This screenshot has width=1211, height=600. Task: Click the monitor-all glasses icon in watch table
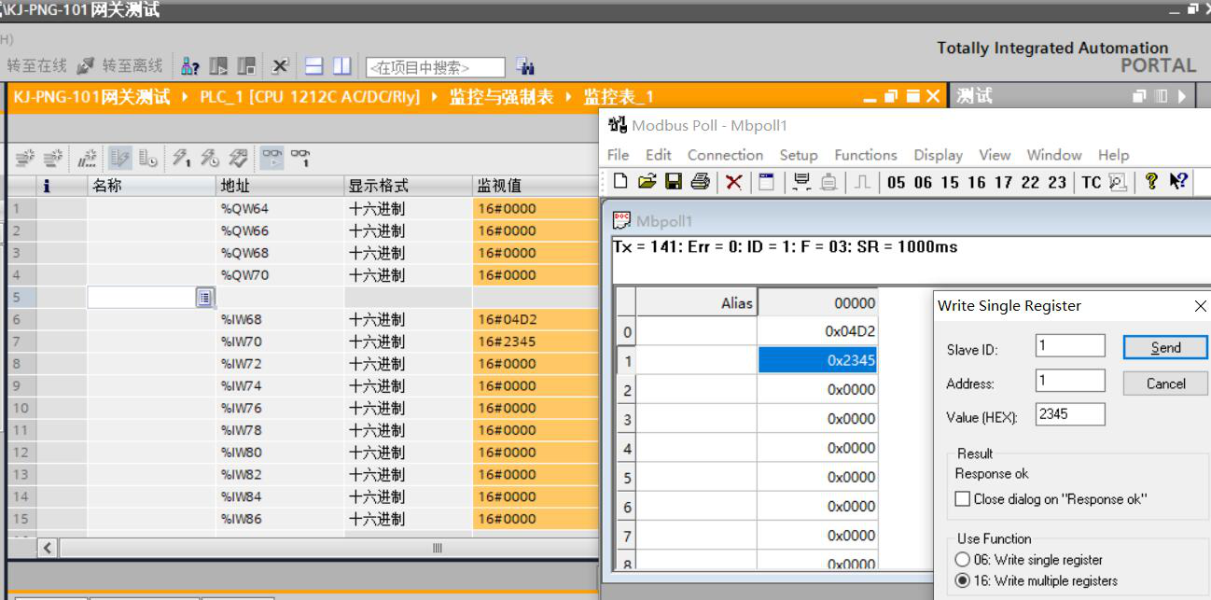(x=271, y=157)
